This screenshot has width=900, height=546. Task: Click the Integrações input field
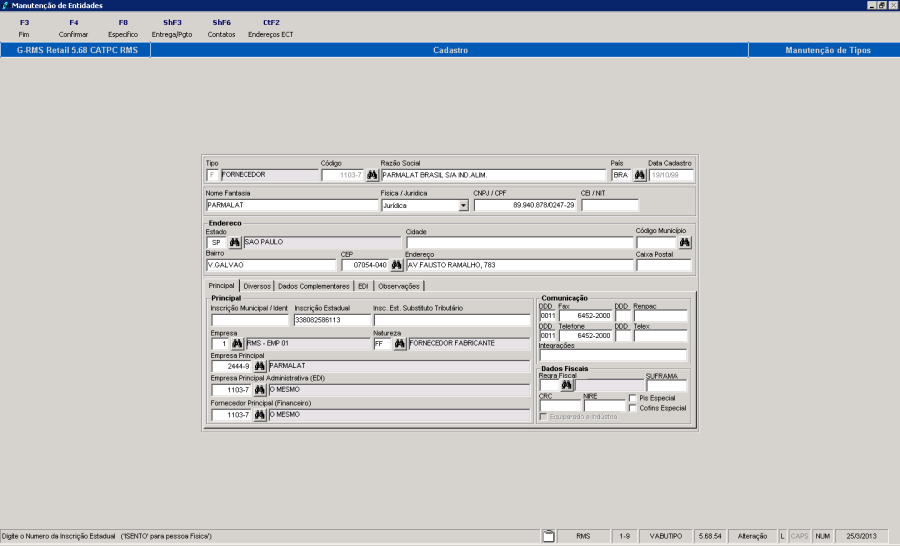[613, 355]
